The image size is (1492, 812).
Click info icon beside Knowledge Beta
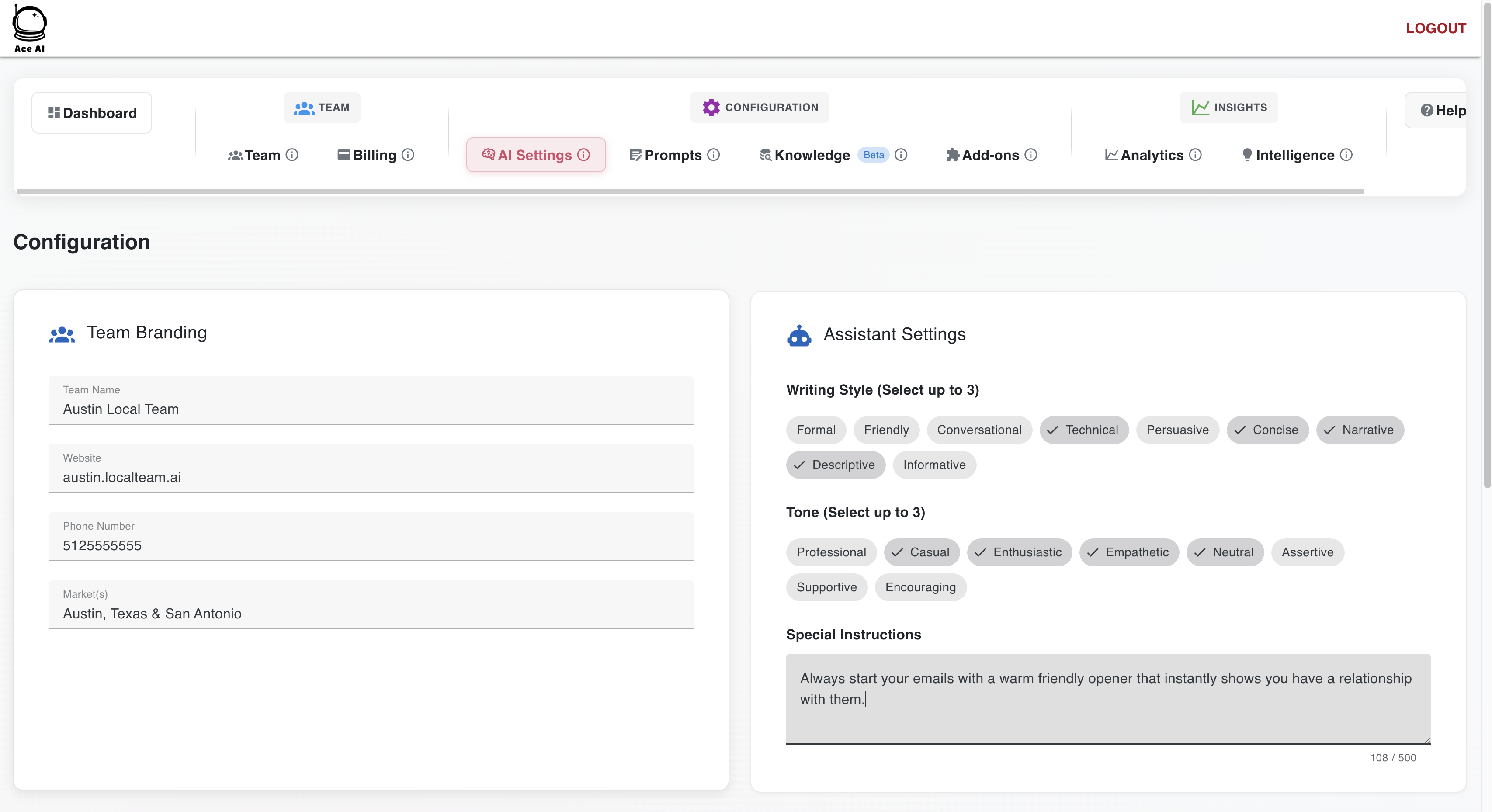[901, 155]
